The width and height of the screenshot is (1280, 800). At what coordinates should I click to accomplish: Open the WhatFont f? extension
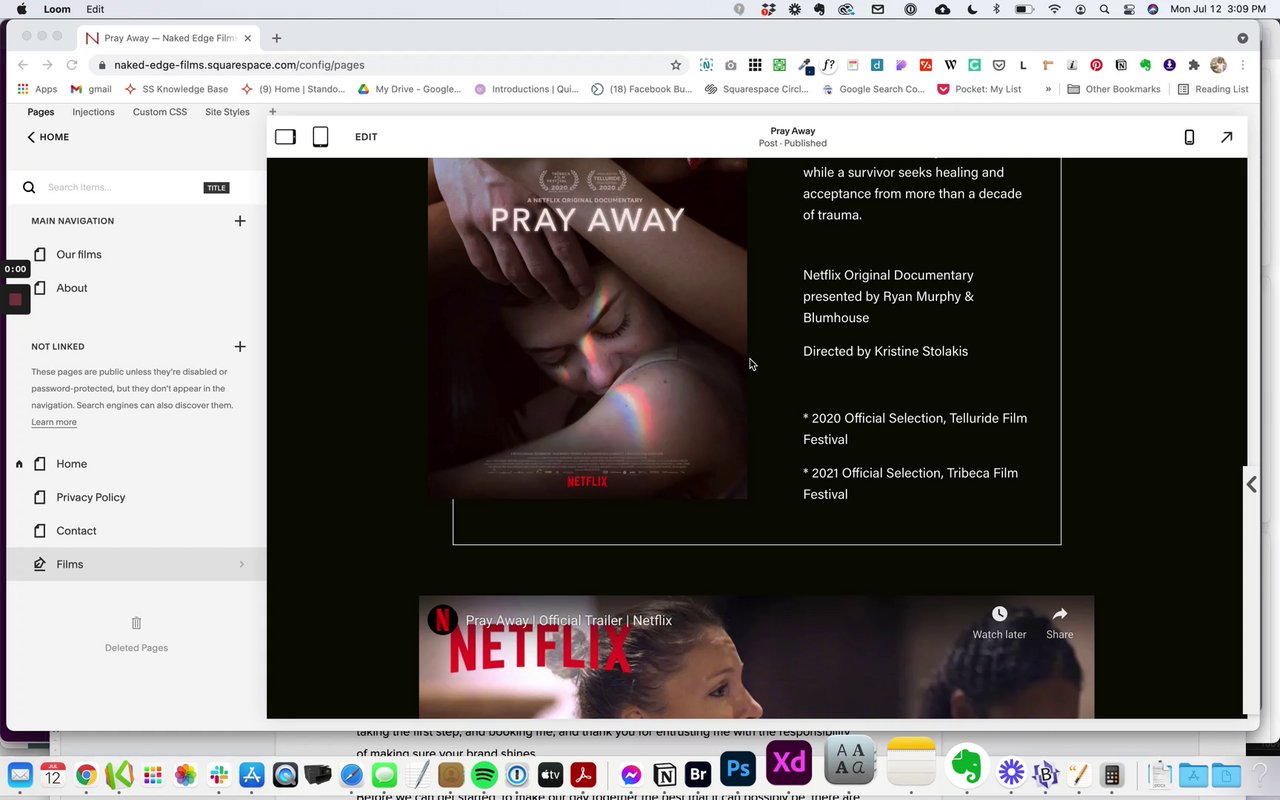(829, 65)
